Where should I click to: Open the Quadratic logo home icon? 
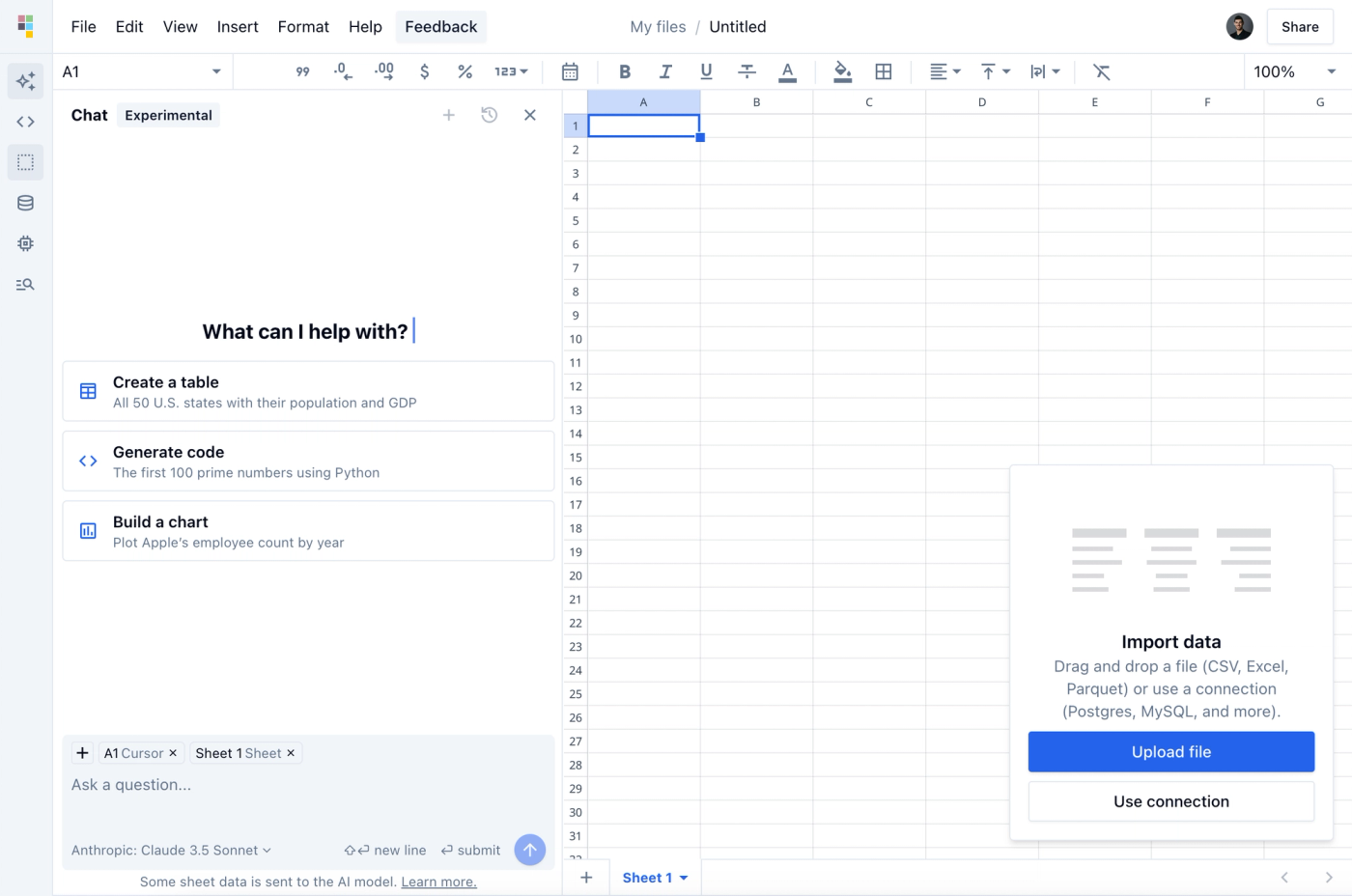[26, 26]
